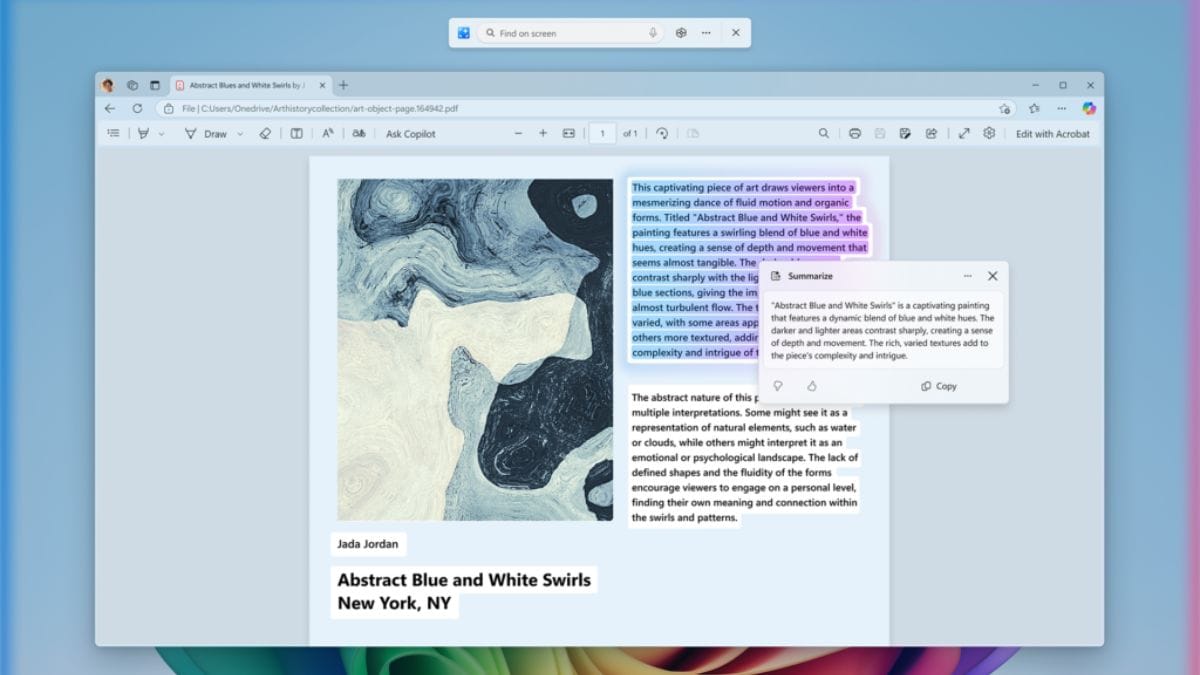Open browser Settings and more menu
This screenshot has width=1200, height=675.
[x=1062, y=108]
